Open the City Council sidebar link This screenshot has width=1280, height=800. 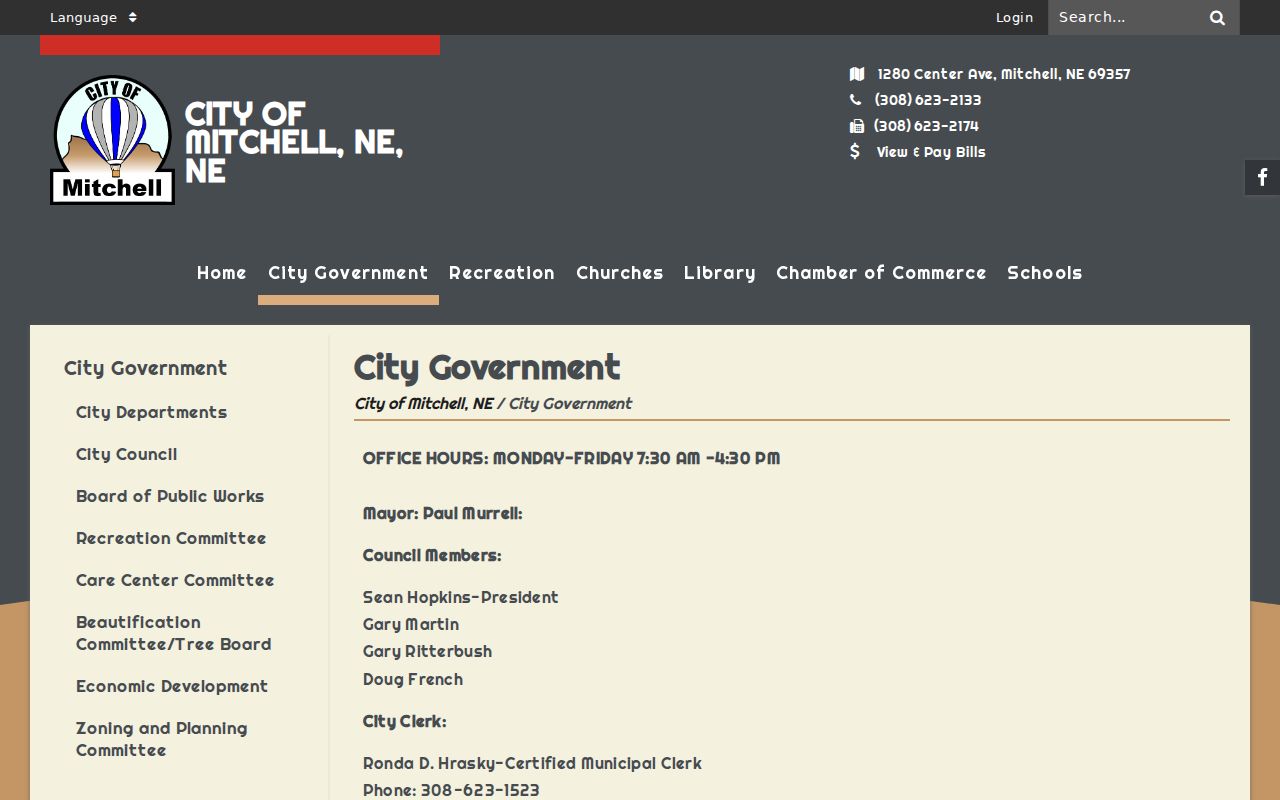[x=127, y=454]
